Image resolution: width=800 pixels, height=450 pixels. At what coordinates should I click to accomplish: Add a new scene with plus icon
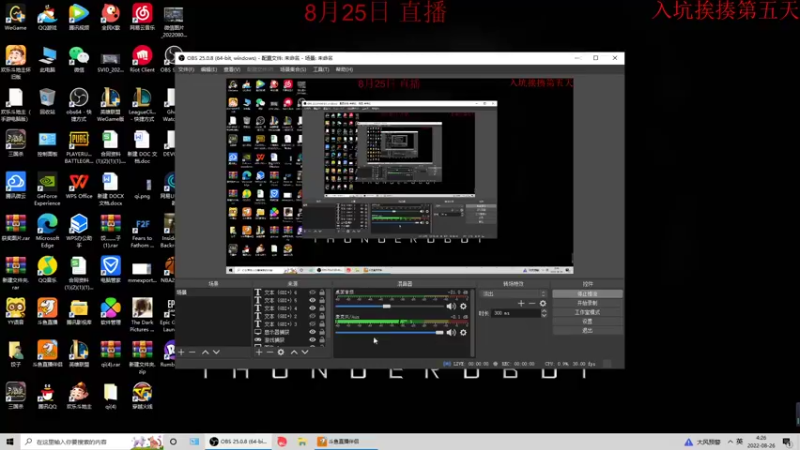pyautogui.click(x=181, y=352)
